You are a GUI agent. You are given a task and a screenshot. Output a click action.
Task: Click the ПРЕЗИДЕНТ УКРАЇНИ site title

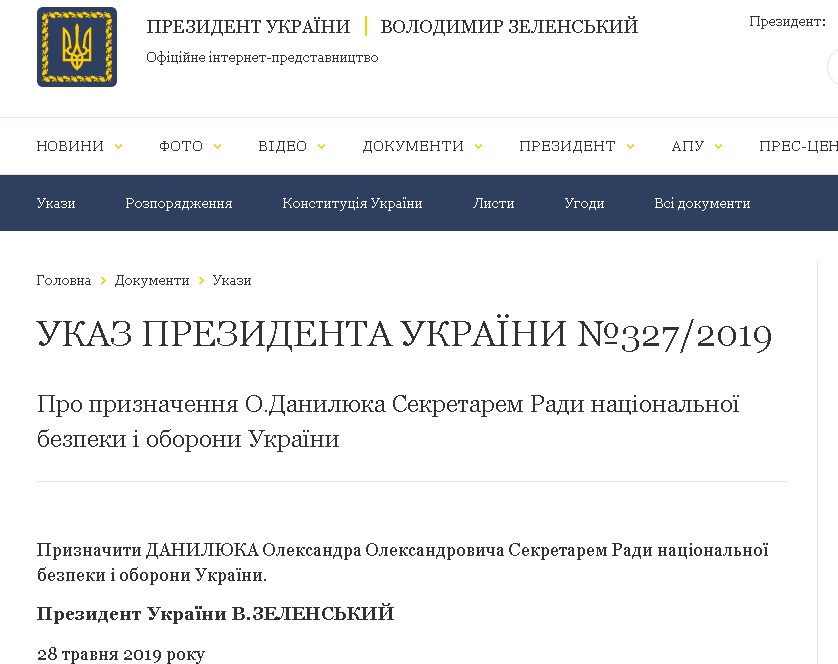(x=248, y=27)
